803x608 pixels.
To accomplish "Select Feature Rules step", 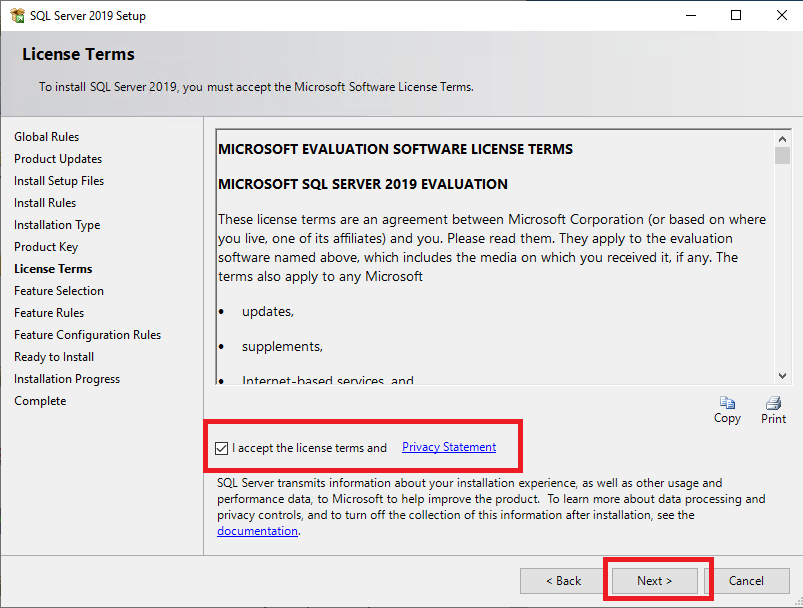I will [x=49, y=313].
